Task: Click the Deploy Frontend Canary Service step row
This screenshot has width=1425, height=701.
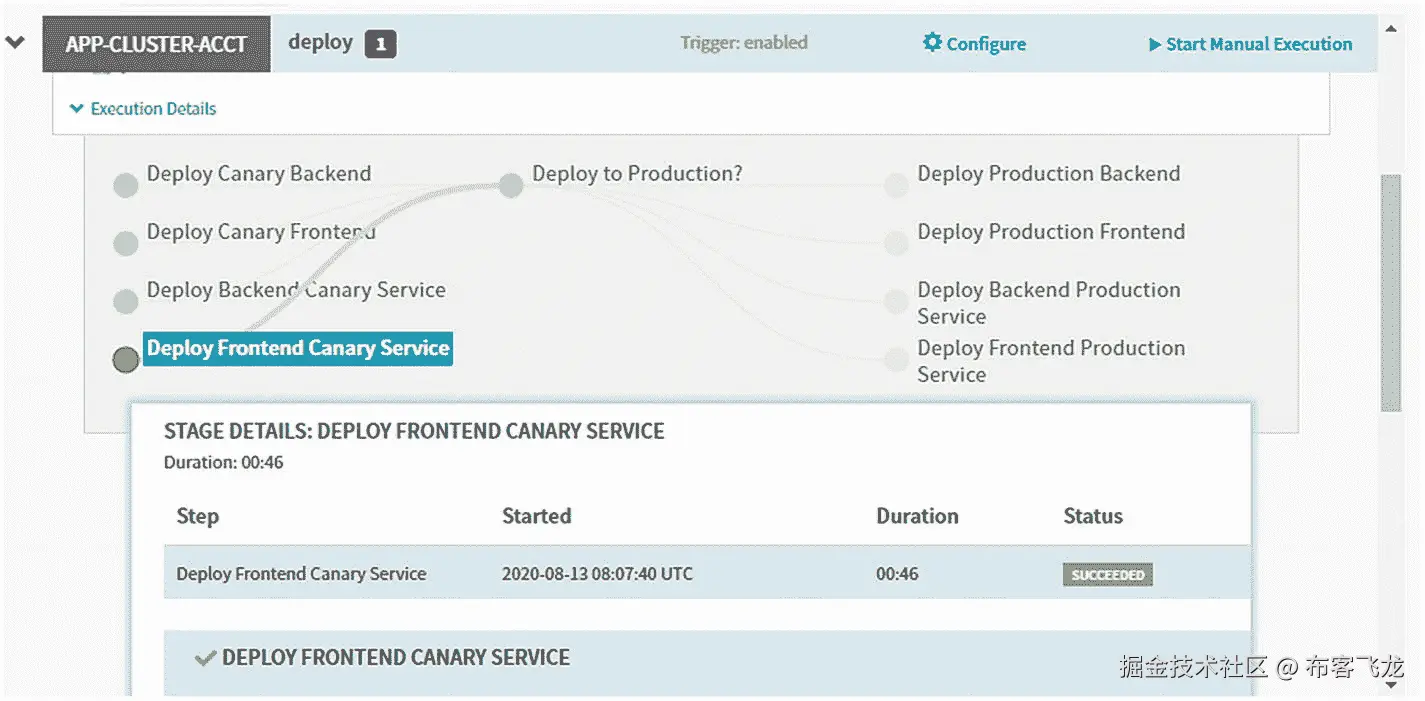Action: (x=700, y=574)
